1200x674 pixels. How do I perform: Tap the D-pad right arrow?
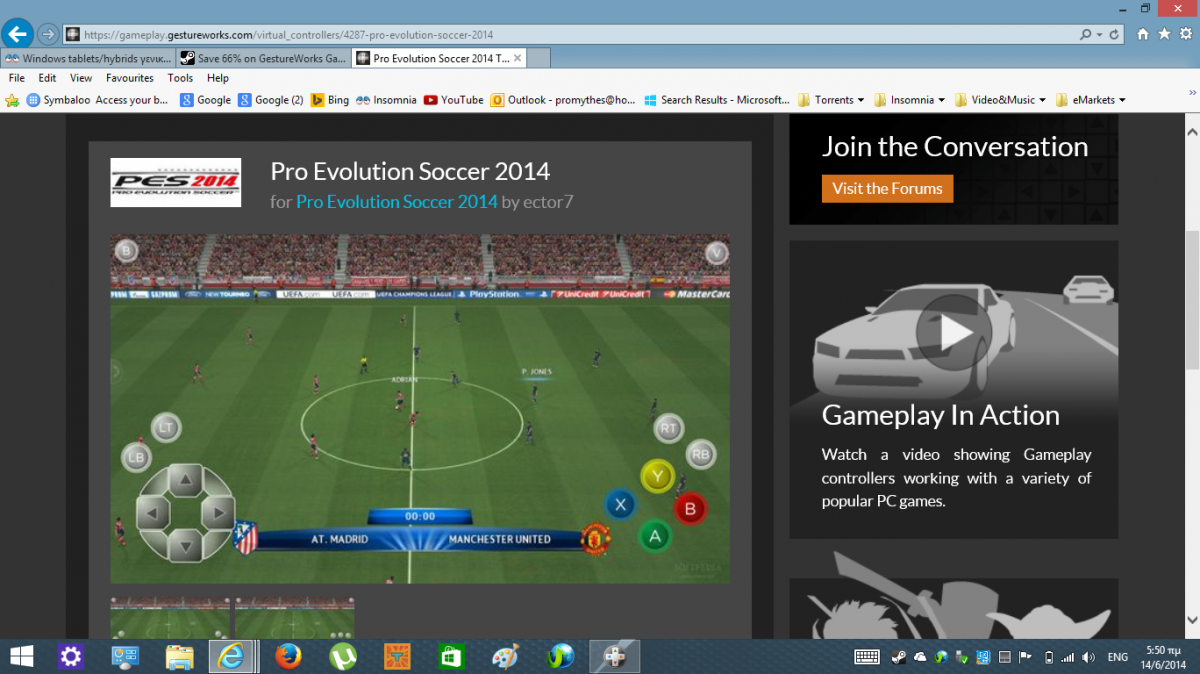[x=217, y=514]
